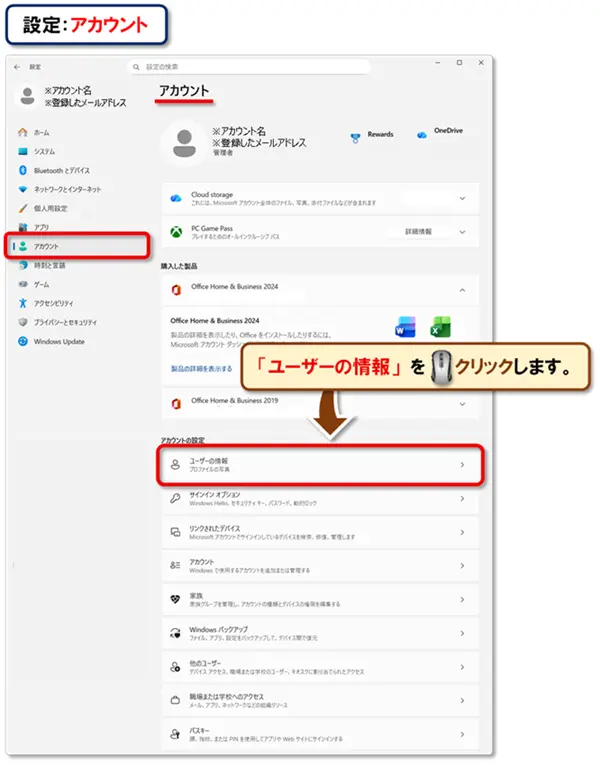This screenshot has height=765, width=600.
Task: Click the Rewards medal icon
Action: click(356, 139)
